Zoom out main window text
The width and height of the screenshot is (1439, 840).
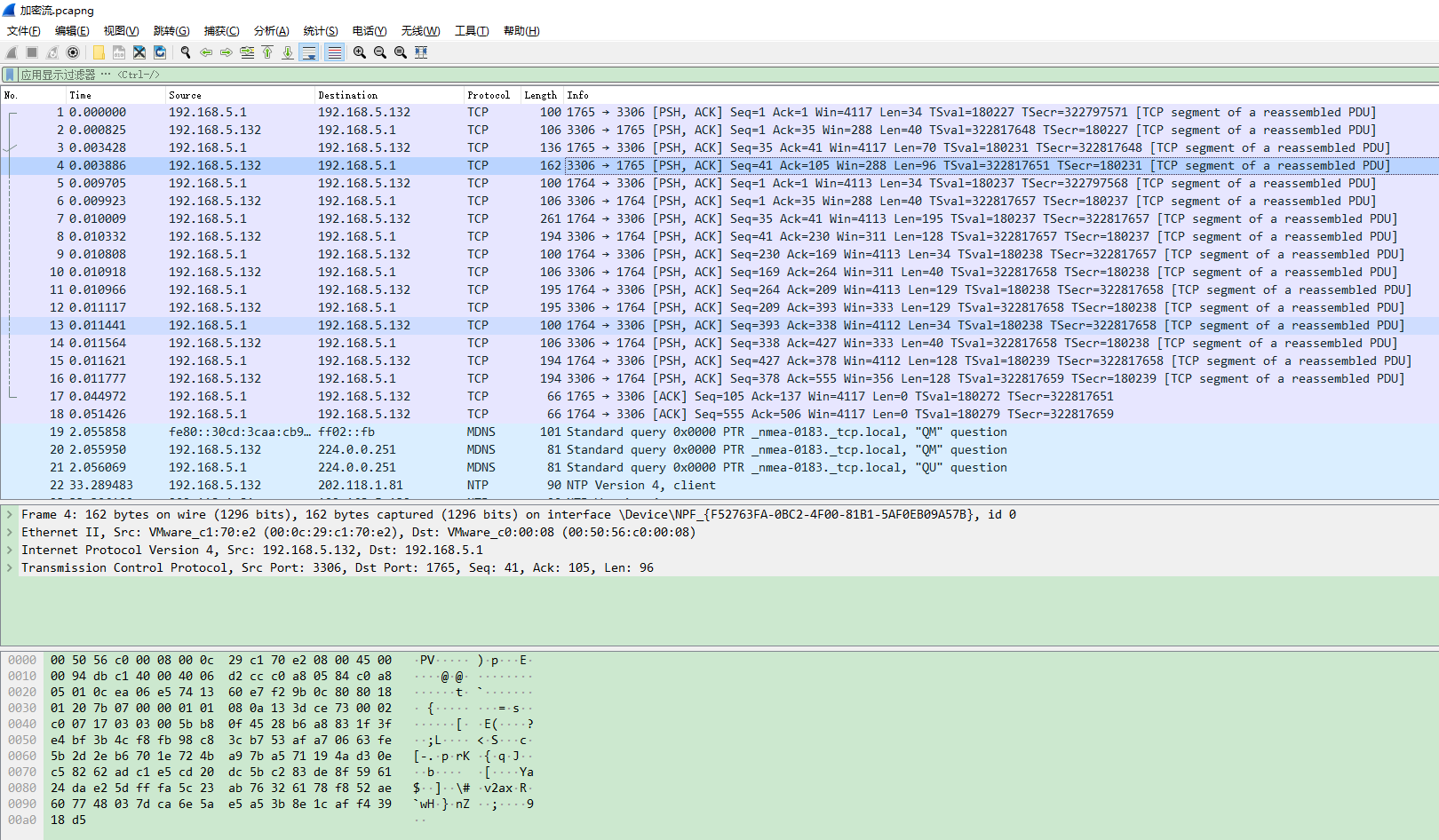pos(380,52)
